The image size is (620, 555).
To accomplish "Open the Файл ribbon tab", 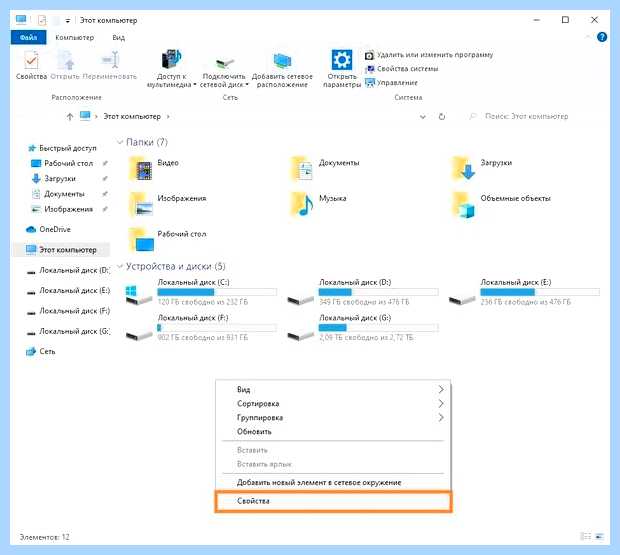I will [x=28, y=38].
